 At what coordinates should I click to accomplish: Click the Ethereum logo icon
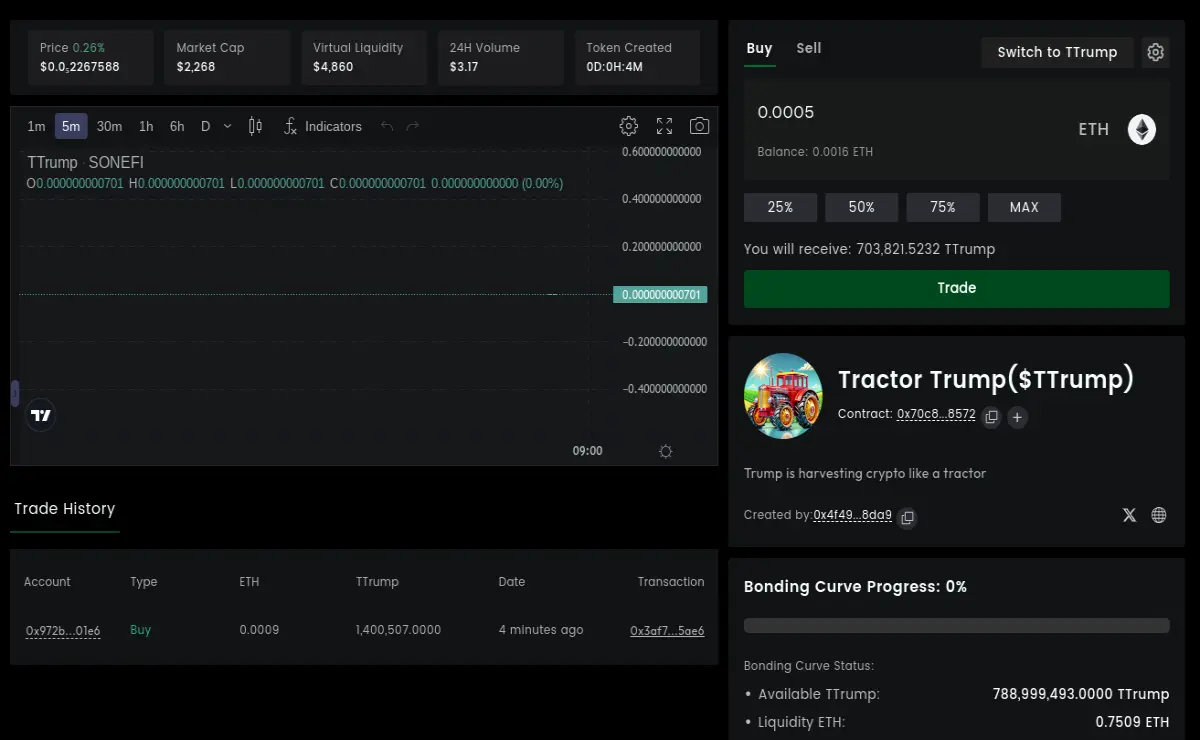pos(1142,129)
